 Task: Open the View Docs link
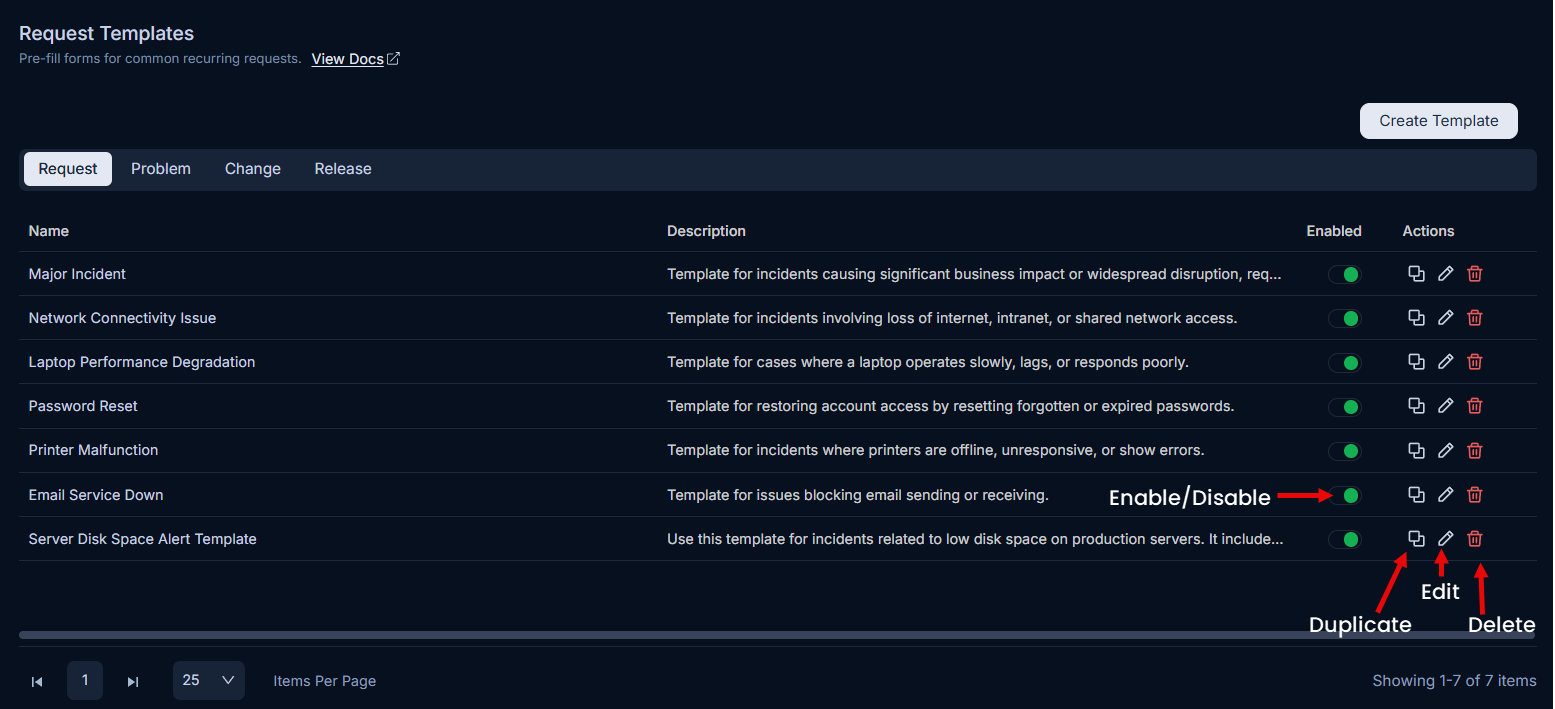[356, 59]
